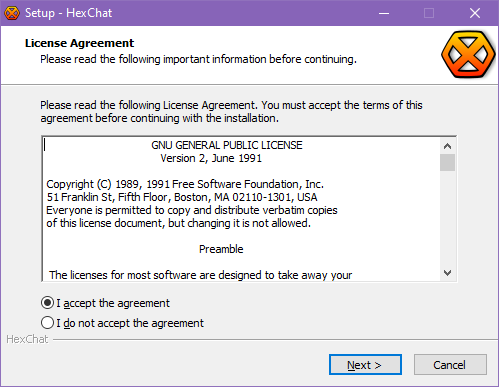The height and width of the screenshot is (387, 499).
Task: Select the license text scrollbar thumb
Action: (447, 162)
